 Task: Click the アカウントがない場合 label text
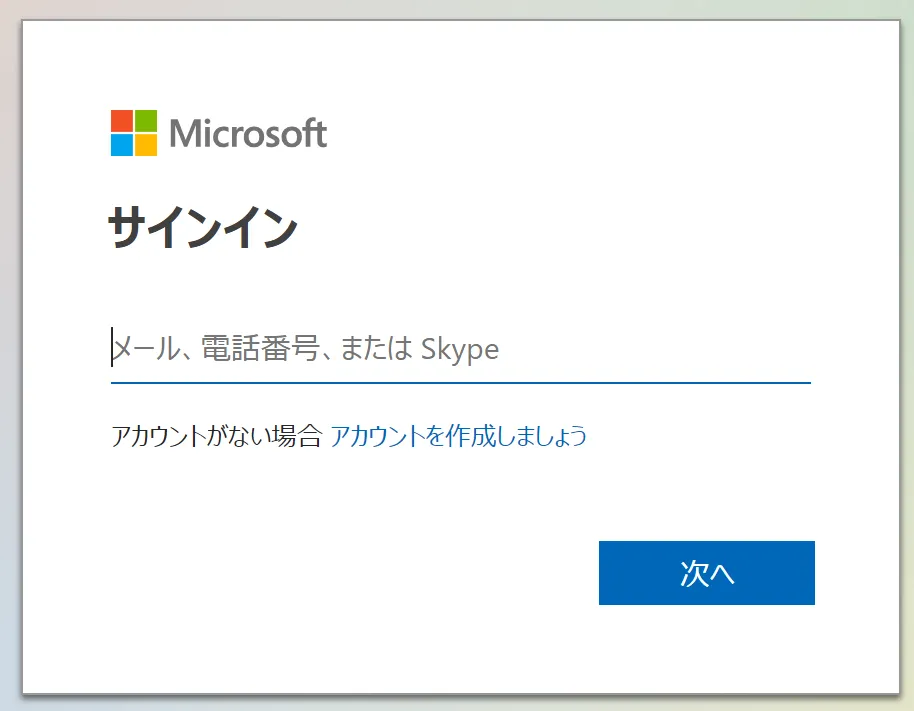coord(216,436)
